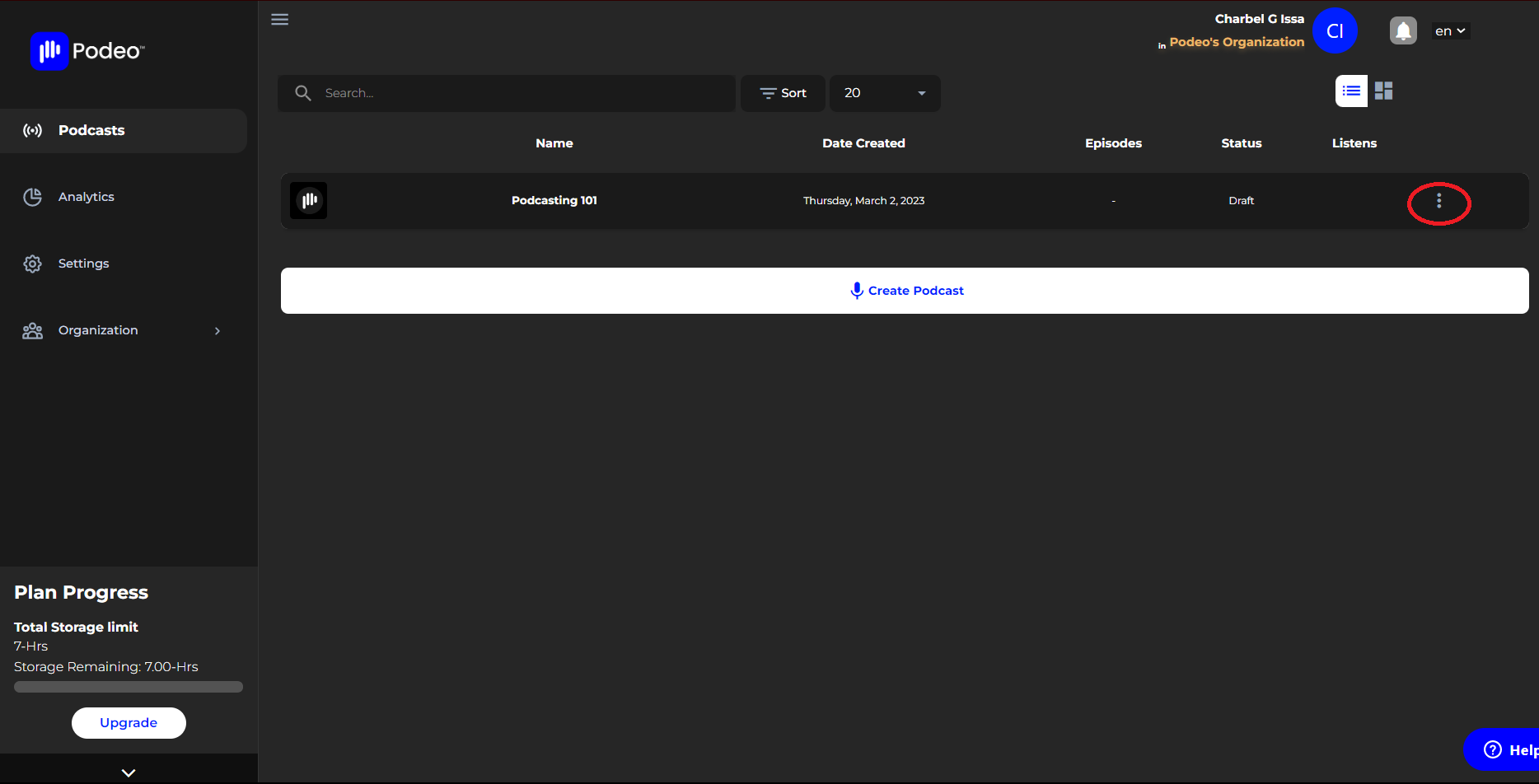Toggle the hamburger sidebar menu

280,19
